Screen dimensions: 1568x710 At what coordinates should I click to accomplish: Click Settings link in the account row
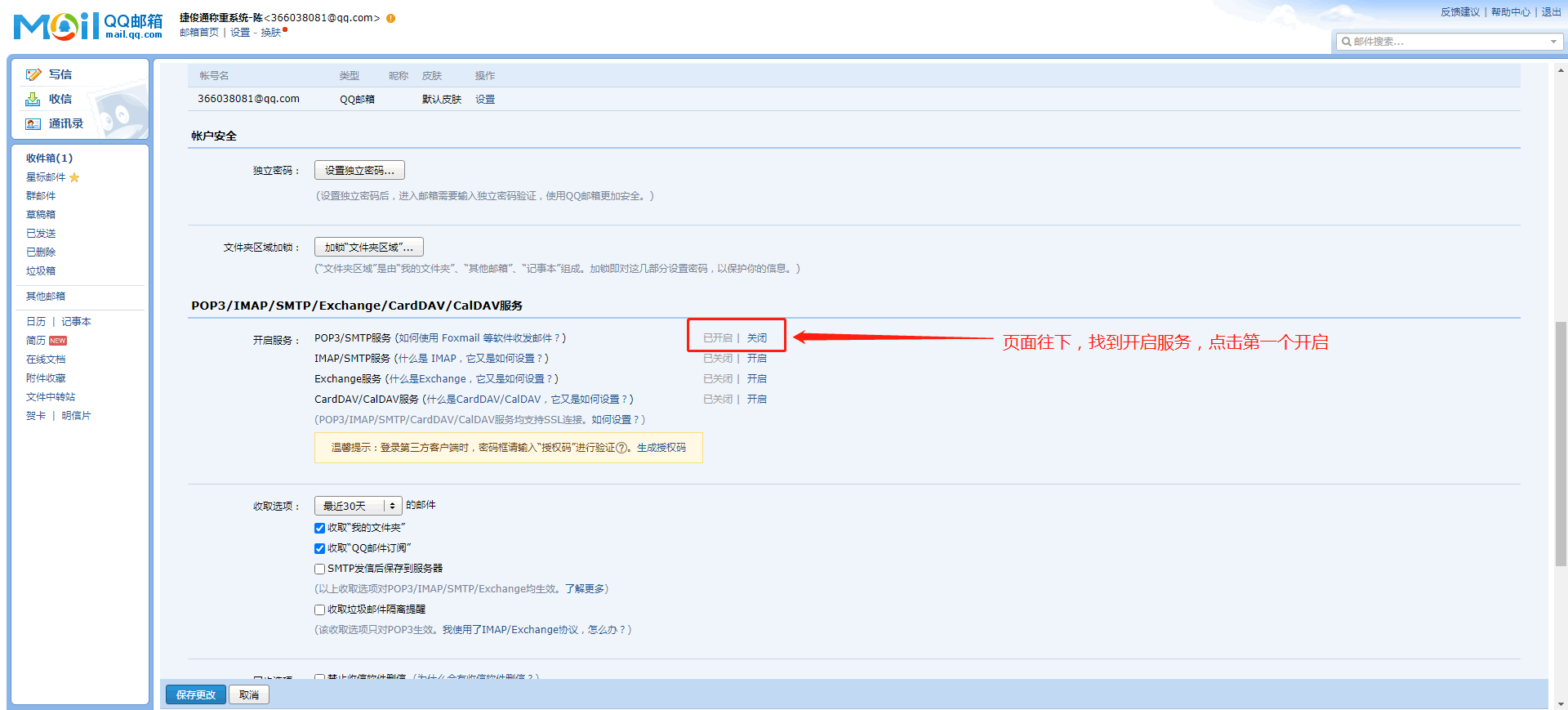(485, 100)
